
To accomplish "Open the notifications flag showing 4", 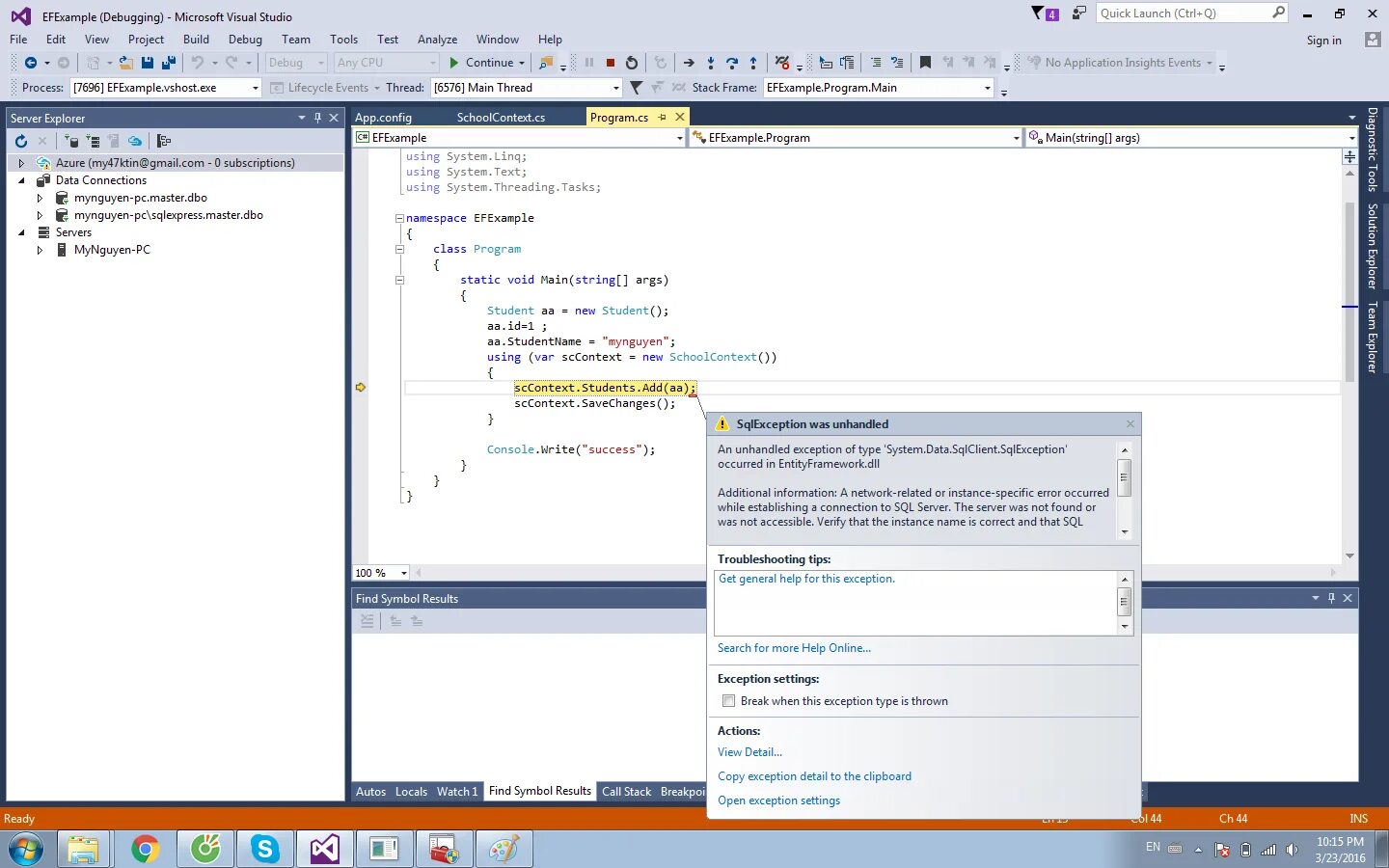I will pos(1045,14).
